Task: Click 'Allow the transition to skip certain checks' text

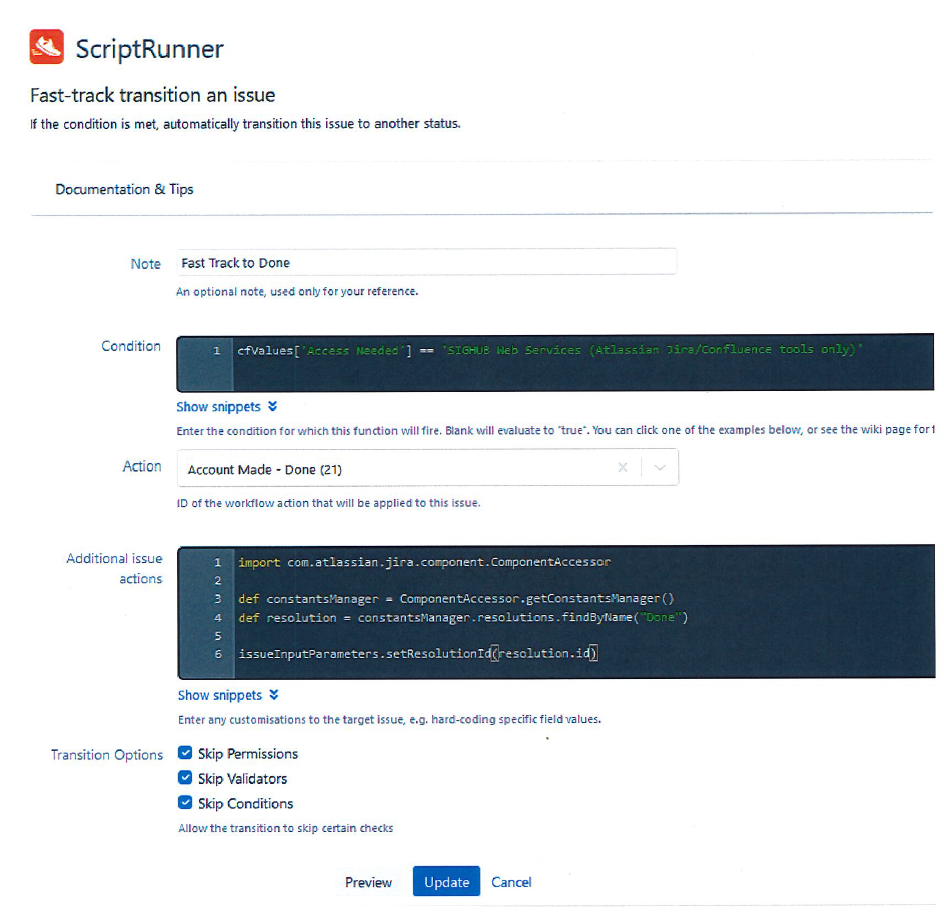Action: 285,828
